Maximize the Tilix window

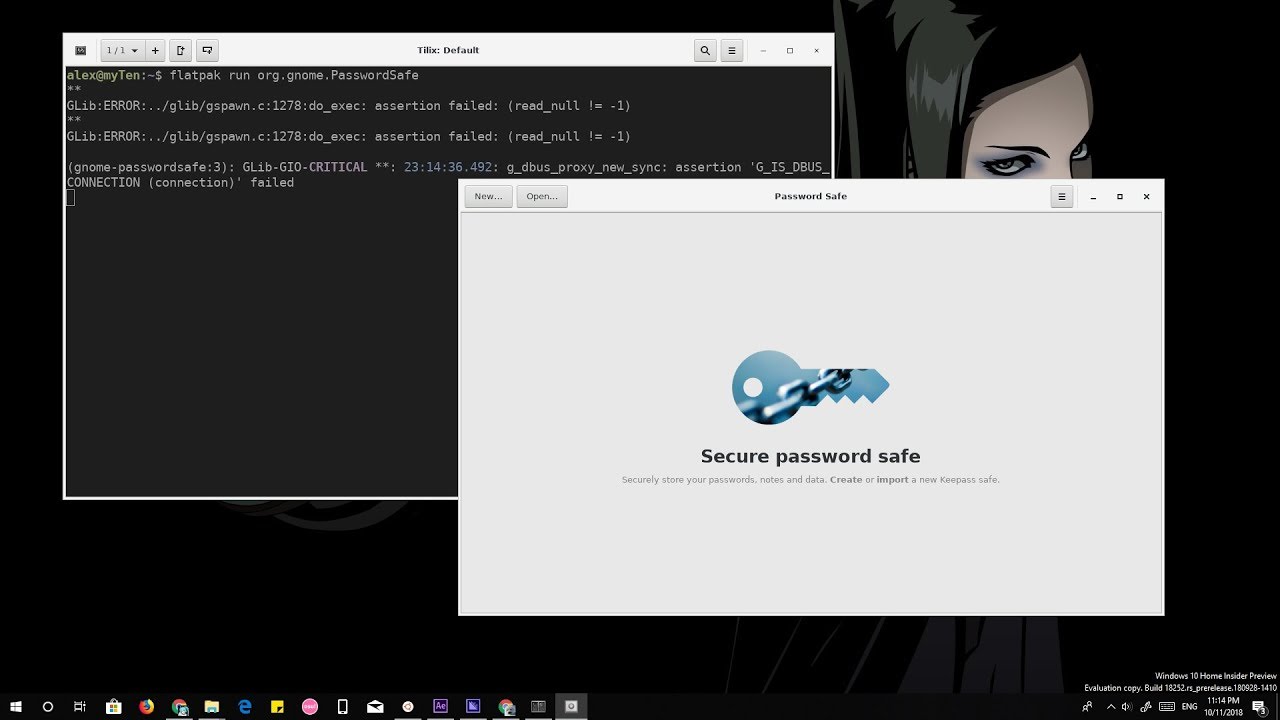tap(790, 50)
